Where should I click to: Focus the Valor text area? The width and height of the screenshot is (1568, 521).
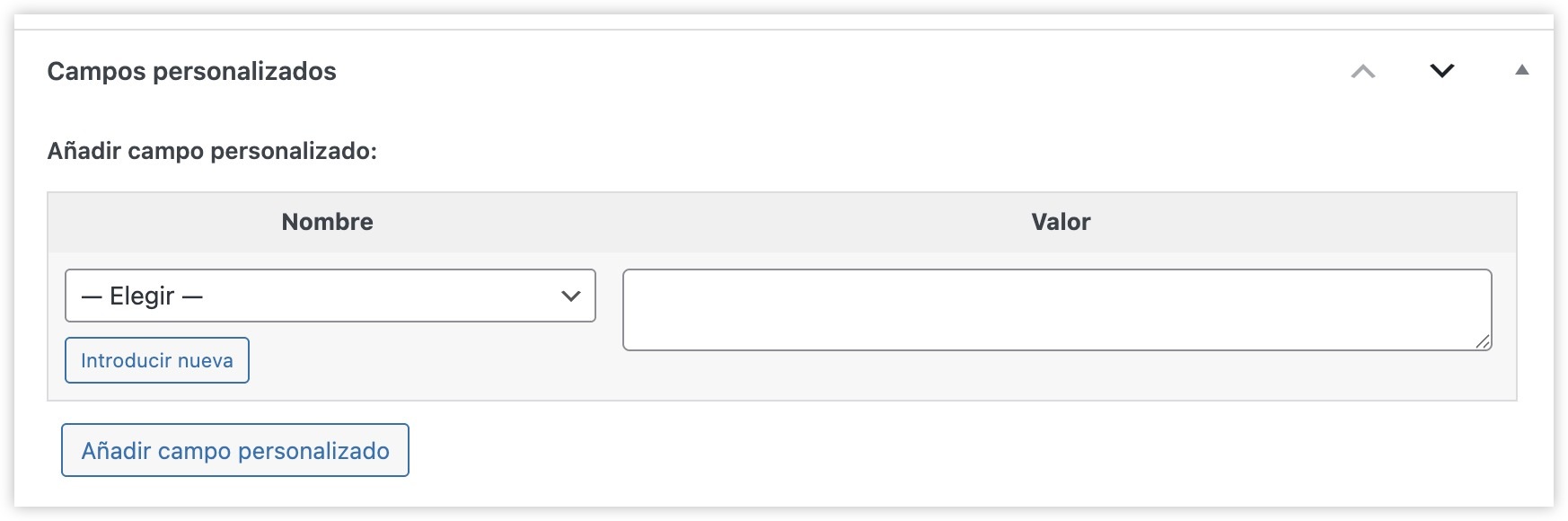coord(1056,309)
